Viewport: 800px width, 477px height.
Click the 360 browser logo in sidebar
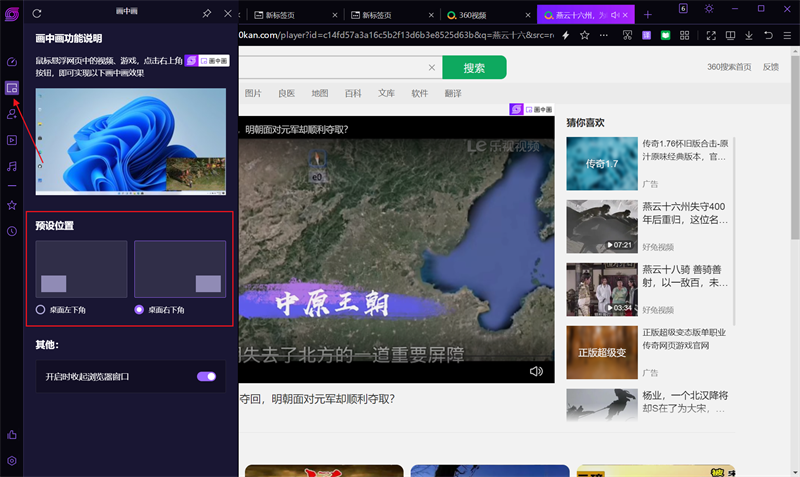click(x=12, y=13)
